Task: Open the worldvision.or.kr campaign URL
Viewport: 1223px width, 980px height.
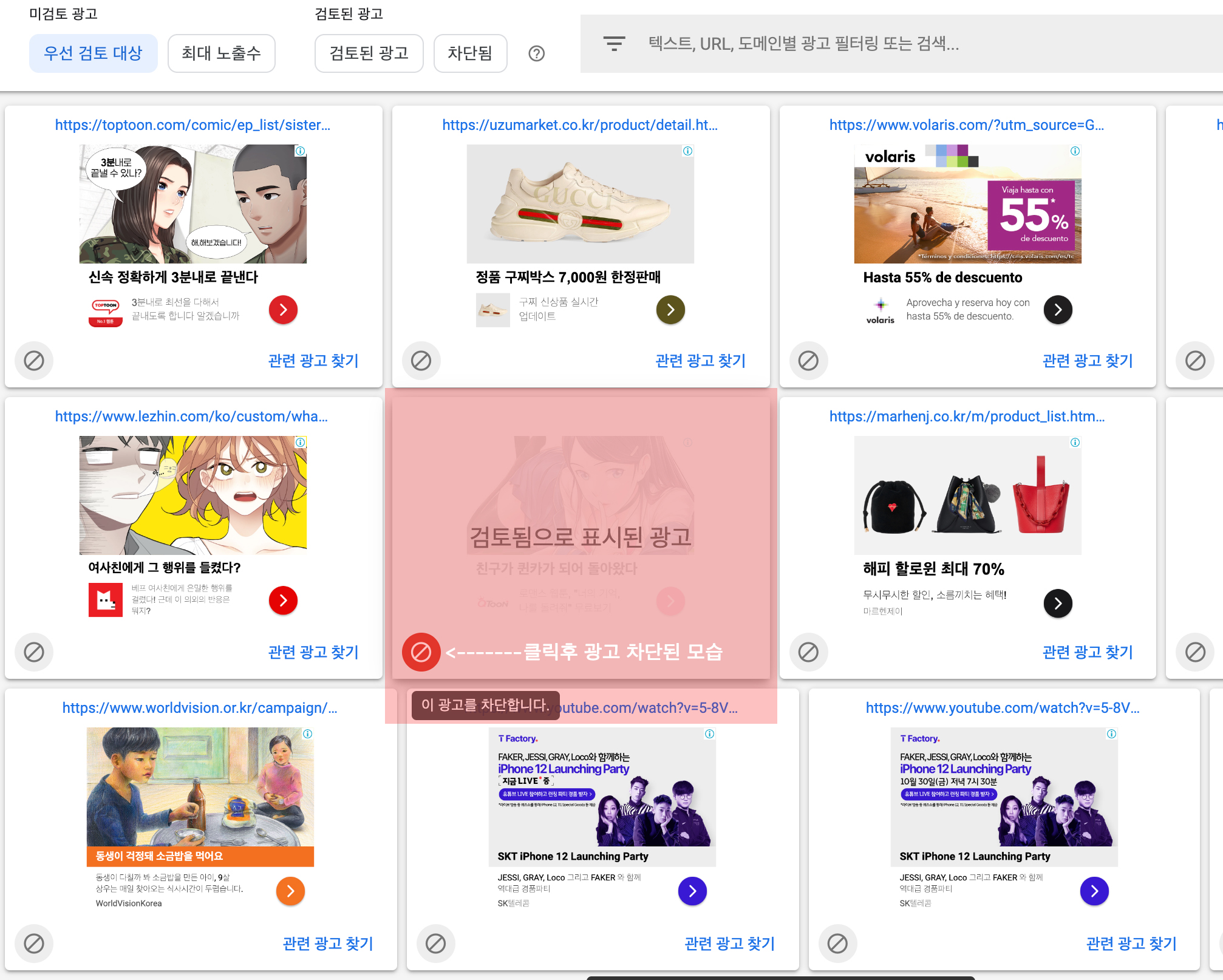Action: (200, 708)
